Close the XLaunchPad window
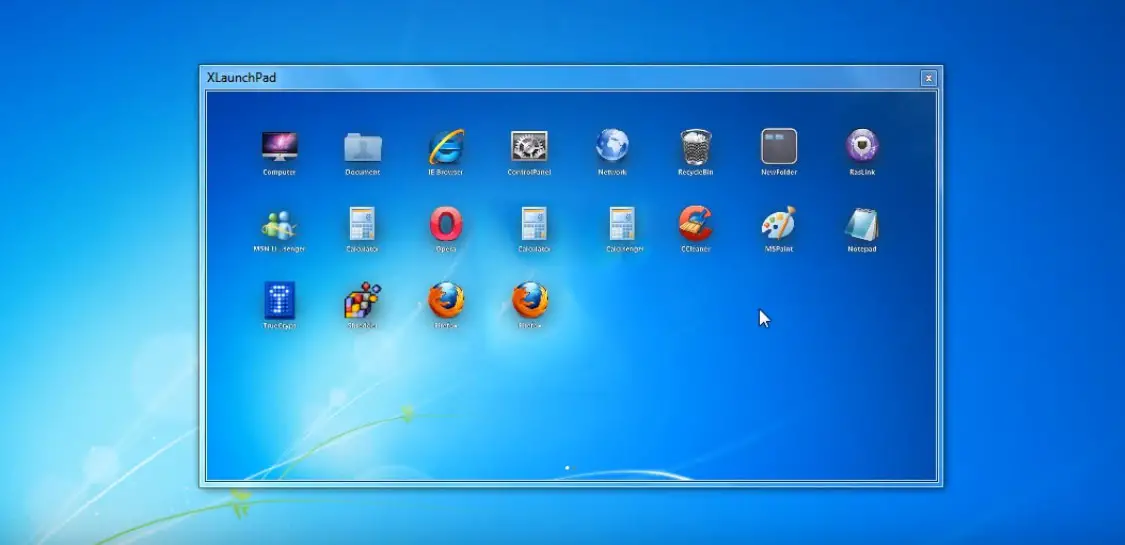Screen dimensions: 1125x545 [928, 78]
